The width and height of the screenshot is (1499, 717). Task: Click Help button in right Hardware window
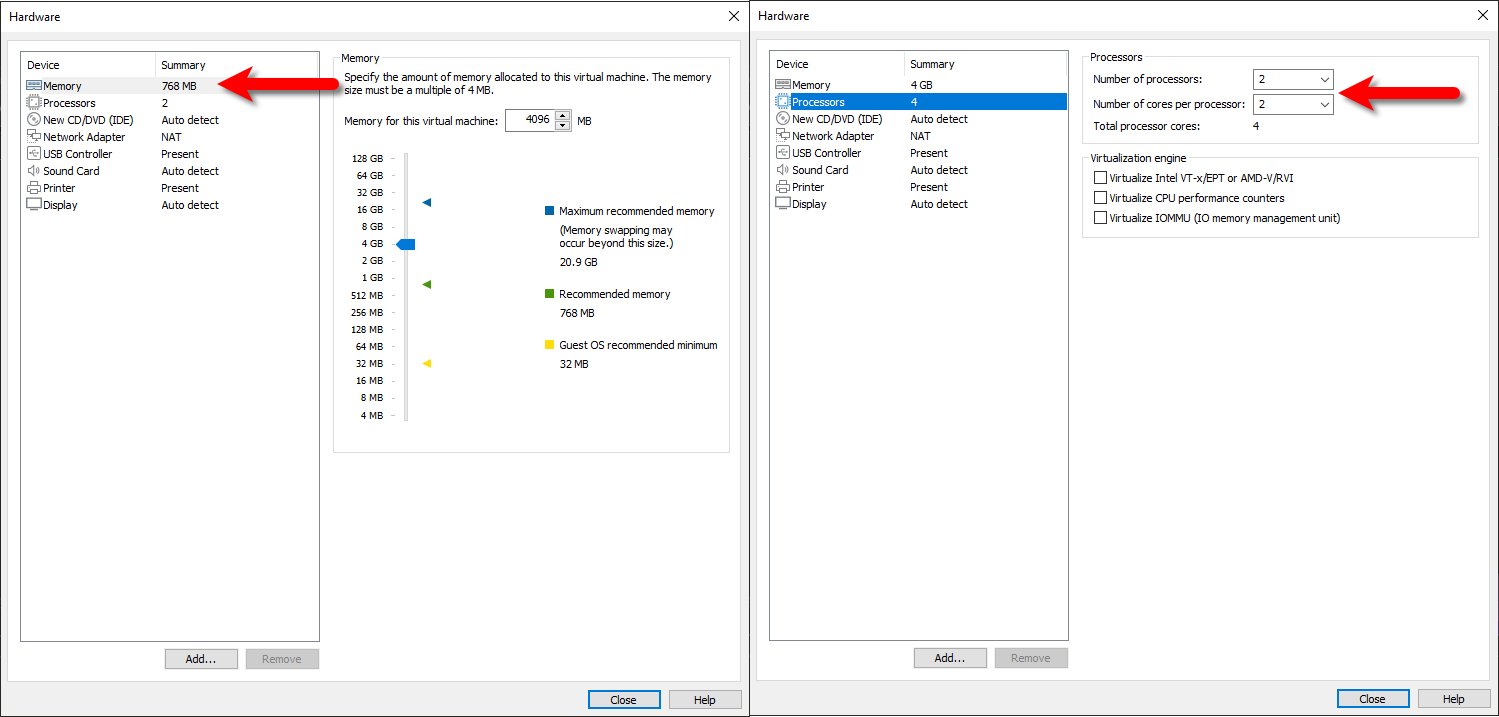[x=1454, y=699]
